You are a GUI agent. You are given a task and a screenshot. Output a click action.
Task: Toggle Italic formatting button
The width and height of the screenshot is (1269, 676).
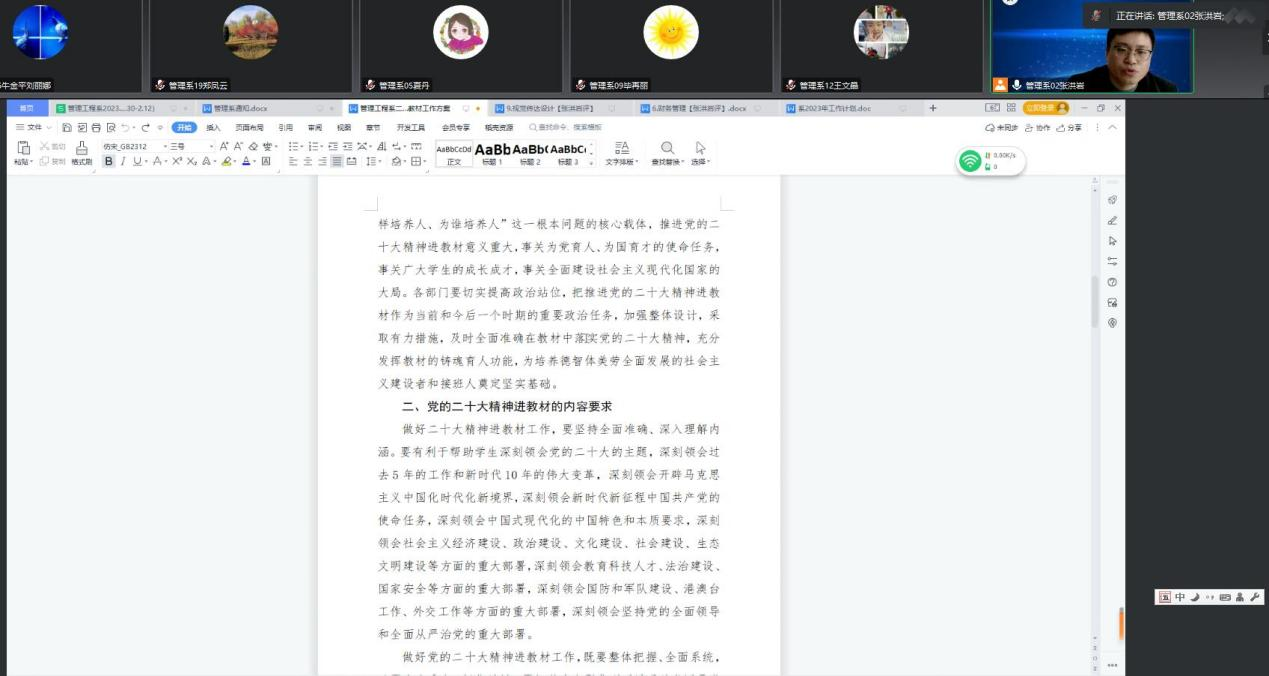(x=123, y=161)
